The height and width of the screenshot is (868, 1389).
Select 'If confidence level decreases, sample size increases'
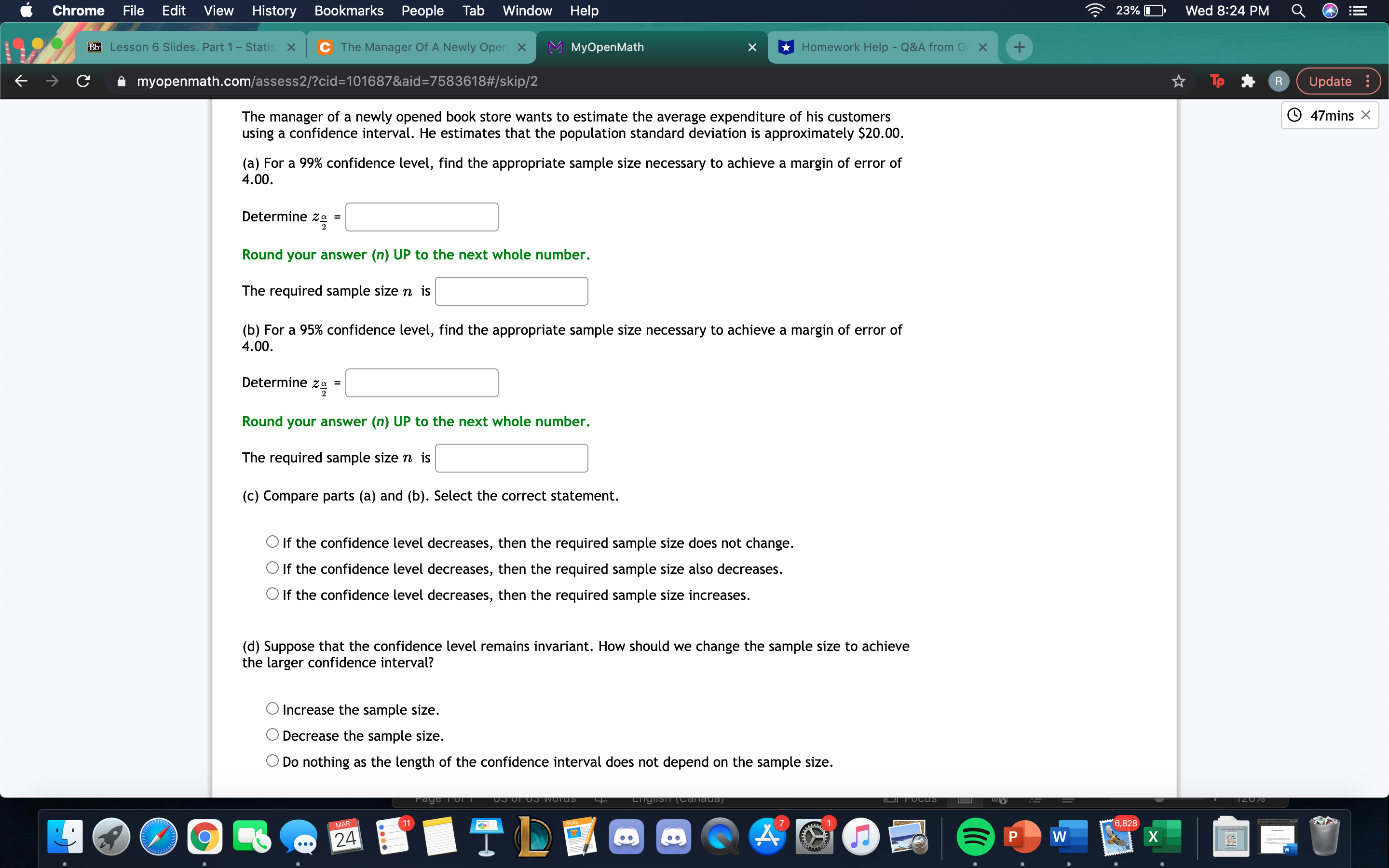pyautogui.click(x=272, y=594)
